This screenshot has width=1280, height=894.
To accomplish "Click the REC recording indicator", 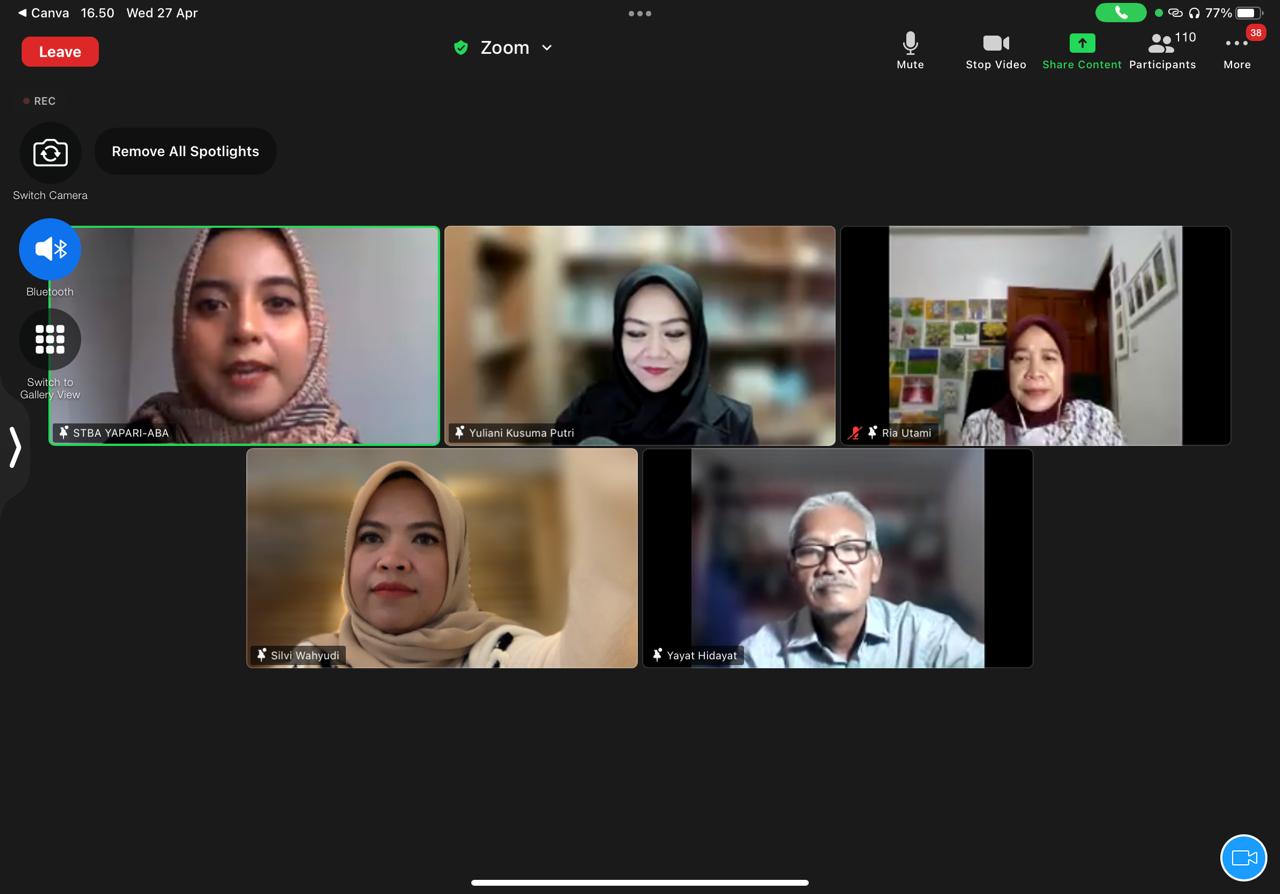I will coord(40,101).
